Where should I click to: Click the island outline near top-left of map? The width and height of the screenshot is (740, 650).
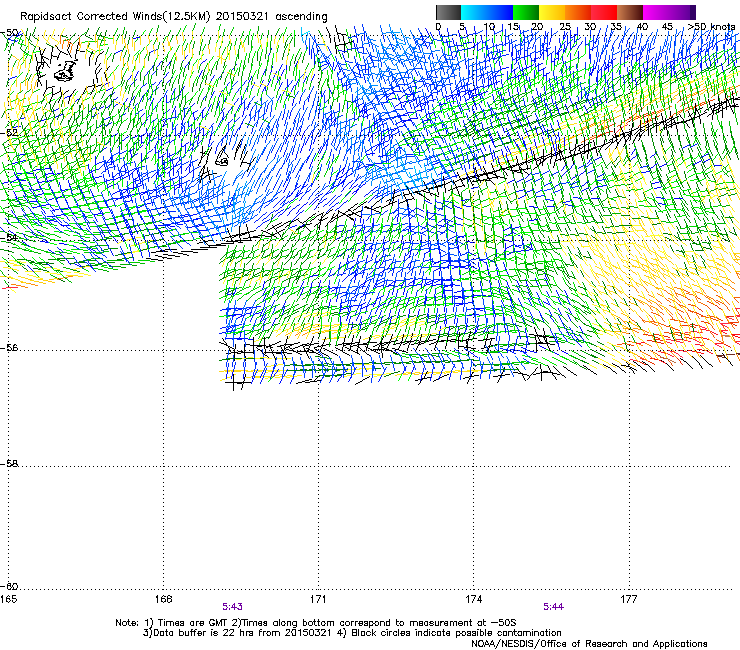pyautogui.click(x=65, y=71)
